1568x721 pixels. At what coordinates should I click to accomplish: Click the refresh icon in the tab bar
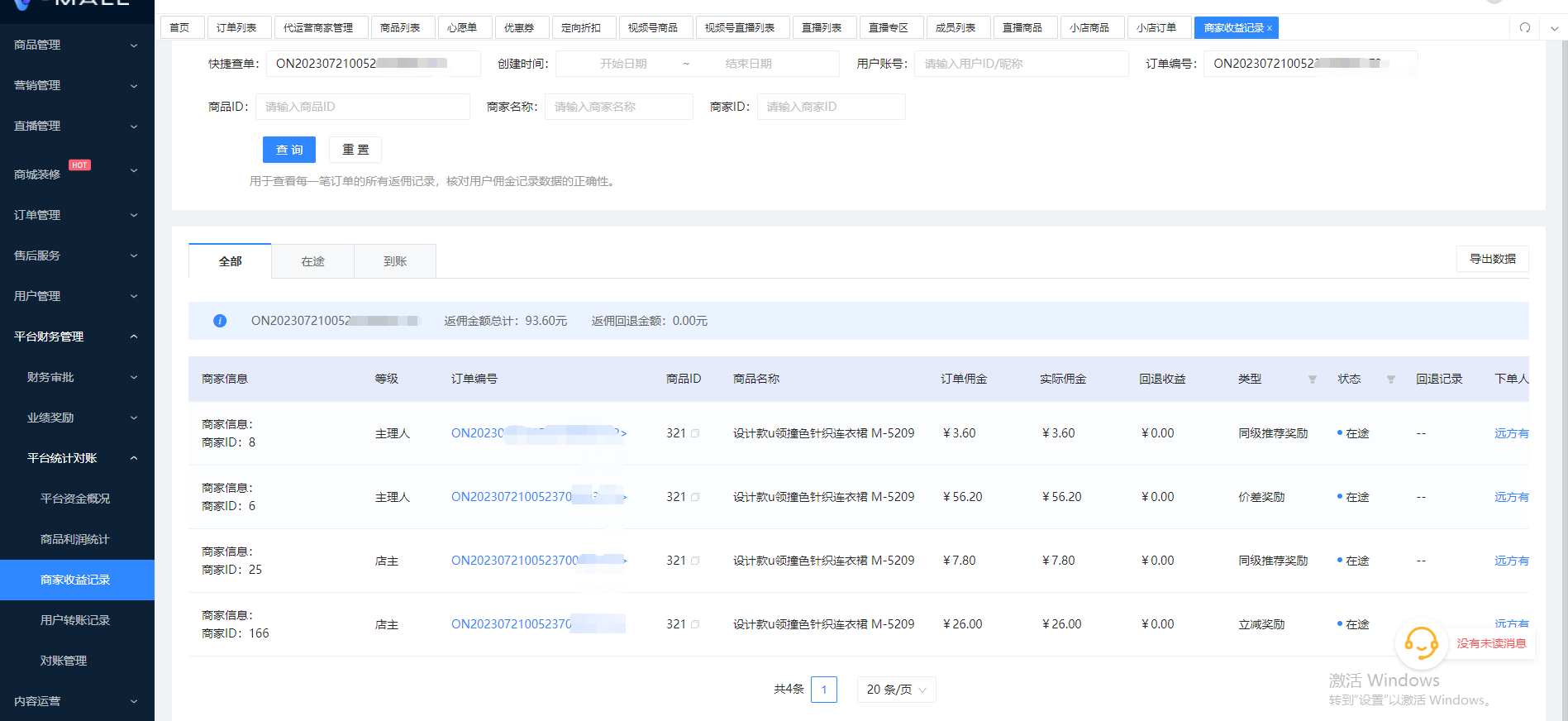click(x=1525, y=28)
